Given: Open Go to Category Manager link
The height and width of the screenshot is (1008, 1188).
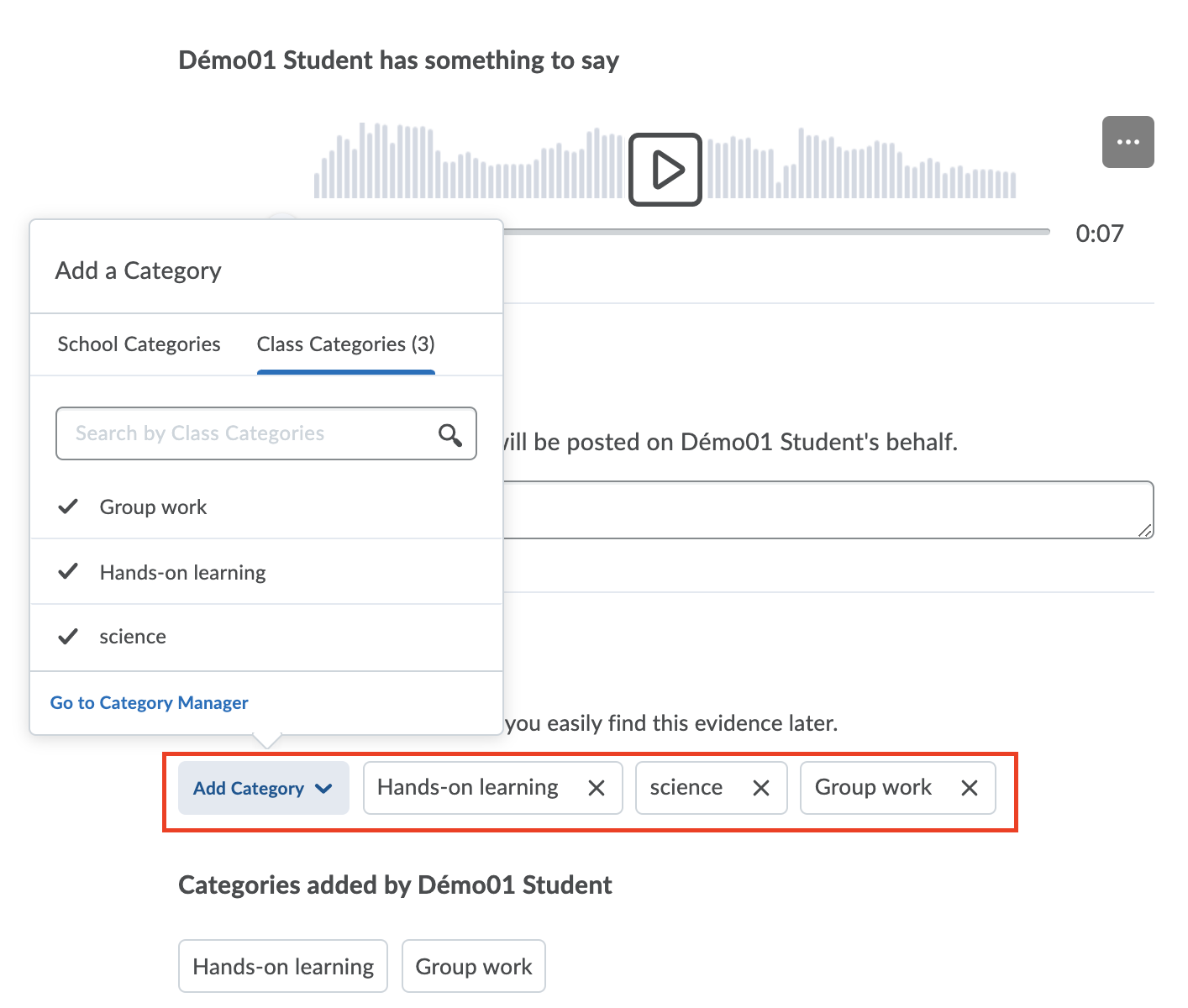Looking at the screenshot, I should click(x=150, y=703).
